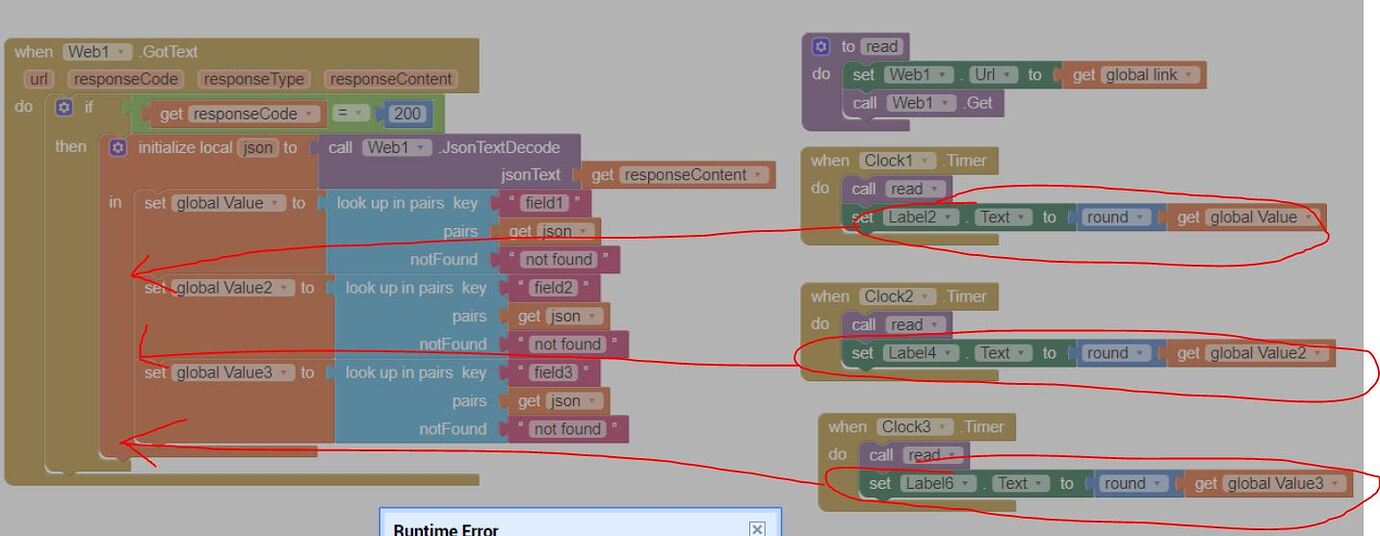Open Web1 dropdown in JsonTextDecode call

397,147
